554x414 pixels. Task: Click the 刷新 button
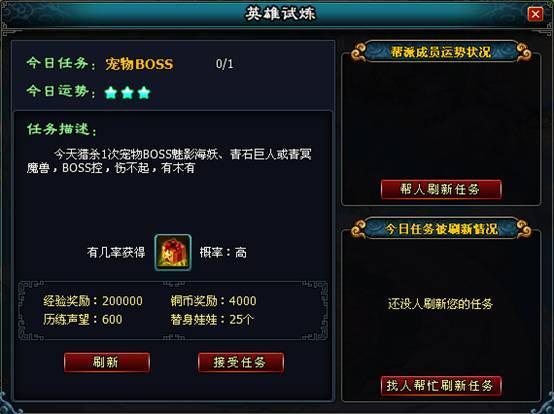click(x=107, y=362)
